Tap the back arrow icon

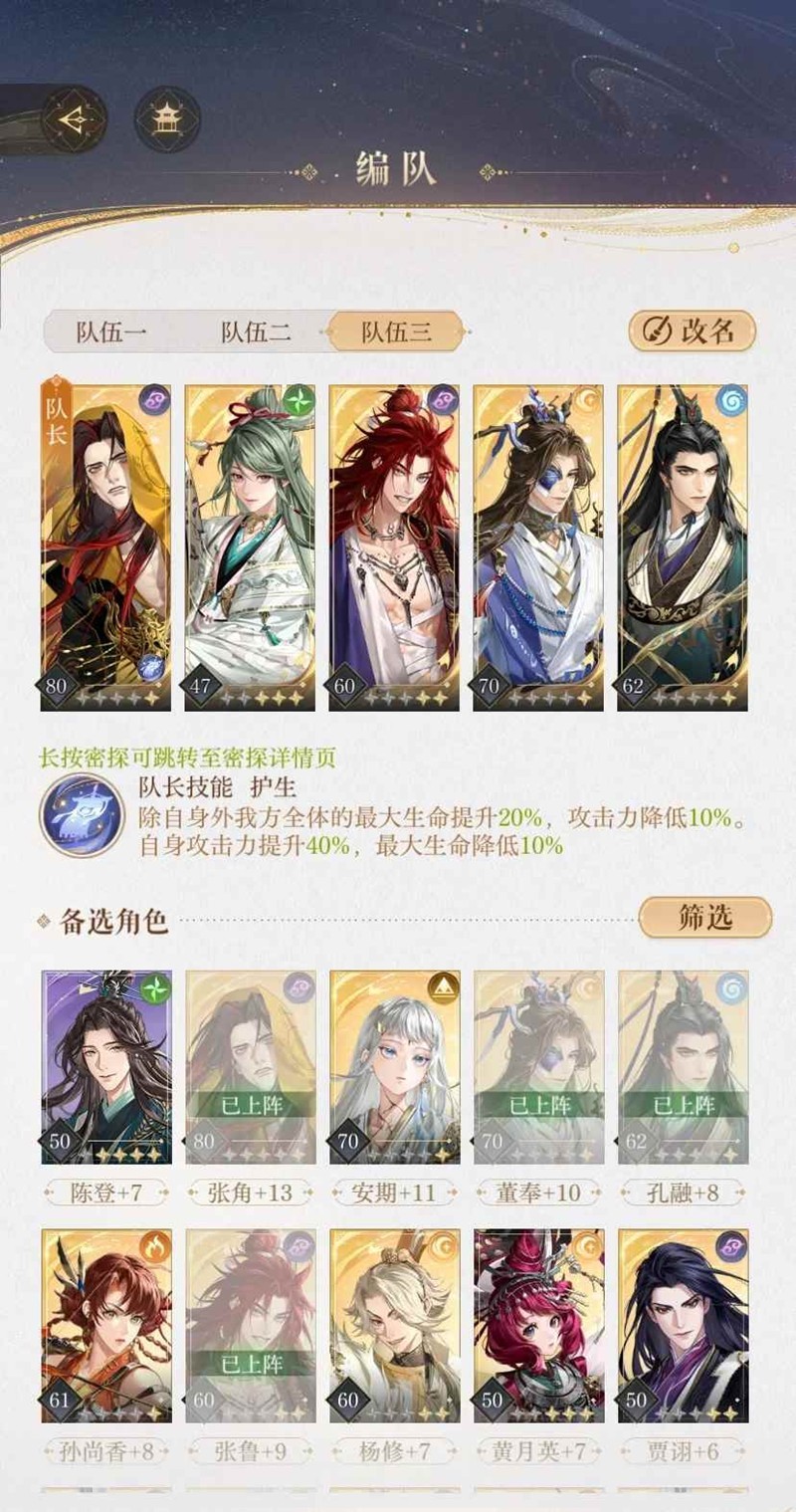(74, 118)
